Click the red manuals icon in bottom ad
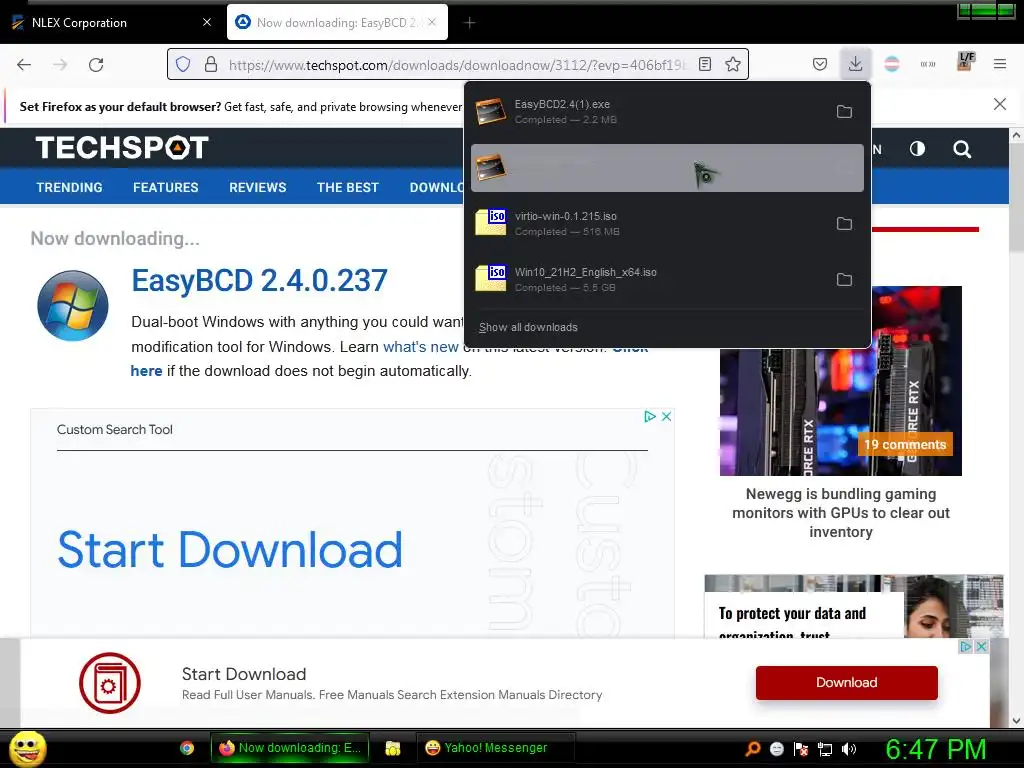Image resolution: width=1024 pixels, height=768 pixels. [x=110, y=683]
